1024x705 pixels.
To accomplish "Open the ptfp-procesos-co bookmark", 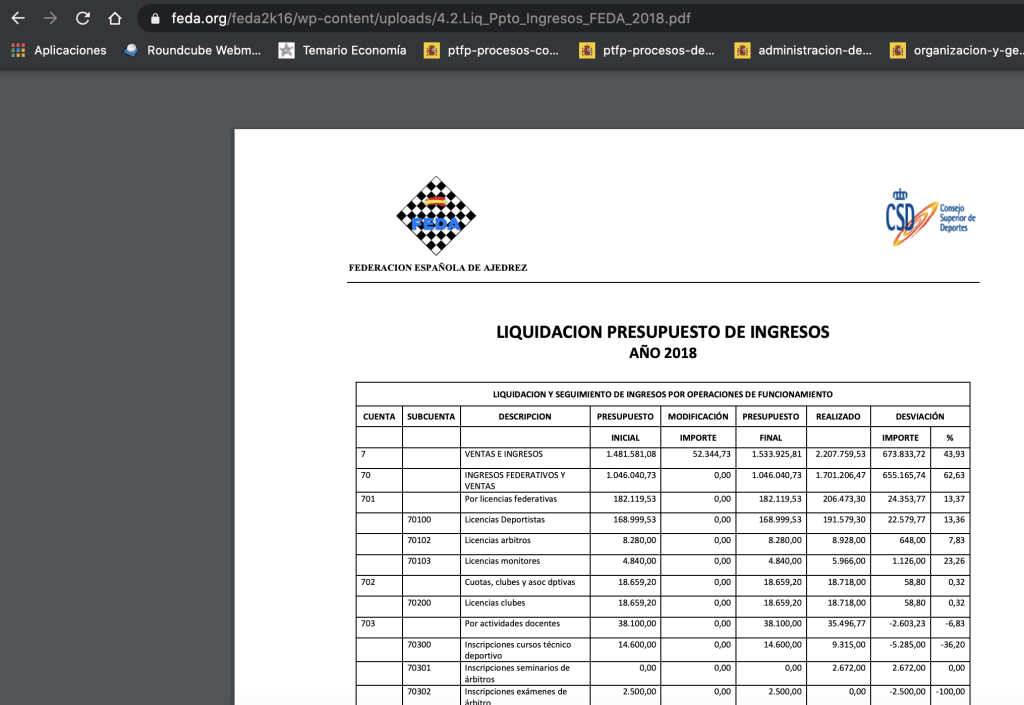I will tap(491, 50).
